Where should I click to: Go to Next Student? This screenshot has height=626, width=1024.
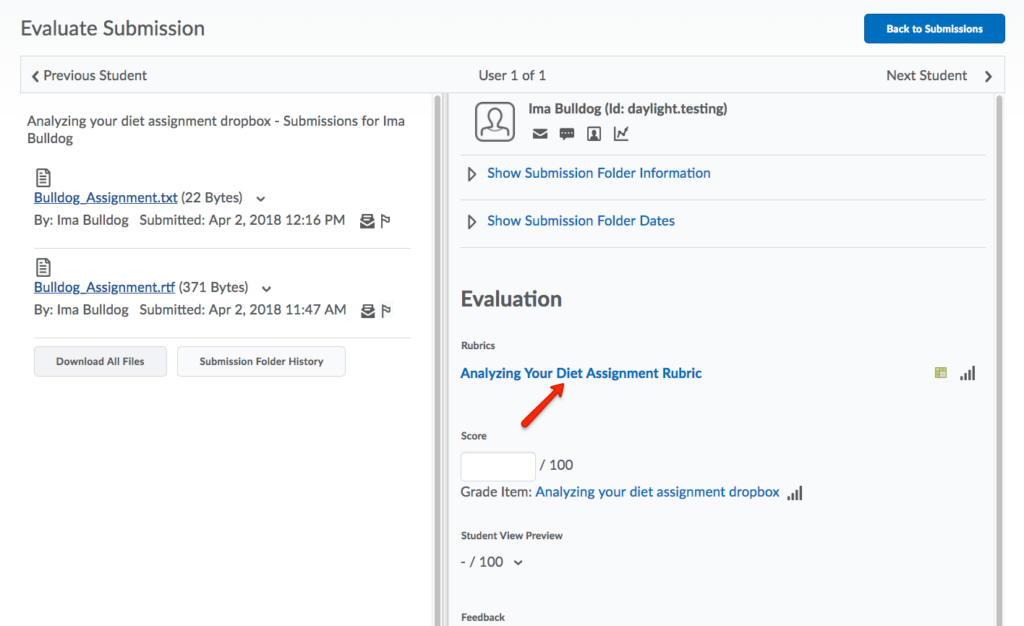[938, 75]
